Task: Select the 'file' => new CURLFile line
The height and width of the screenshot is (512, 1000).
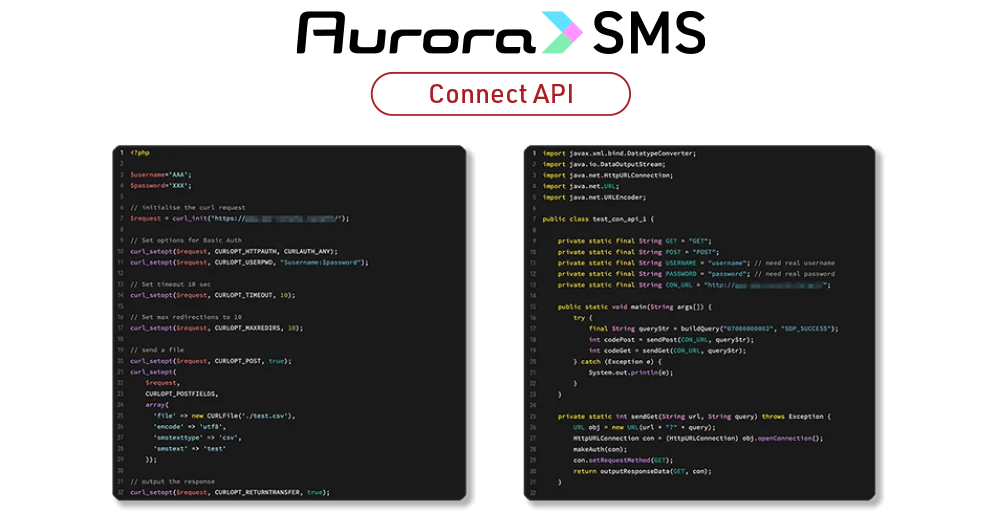Action: pyautogui.click(x=224, y=416)
